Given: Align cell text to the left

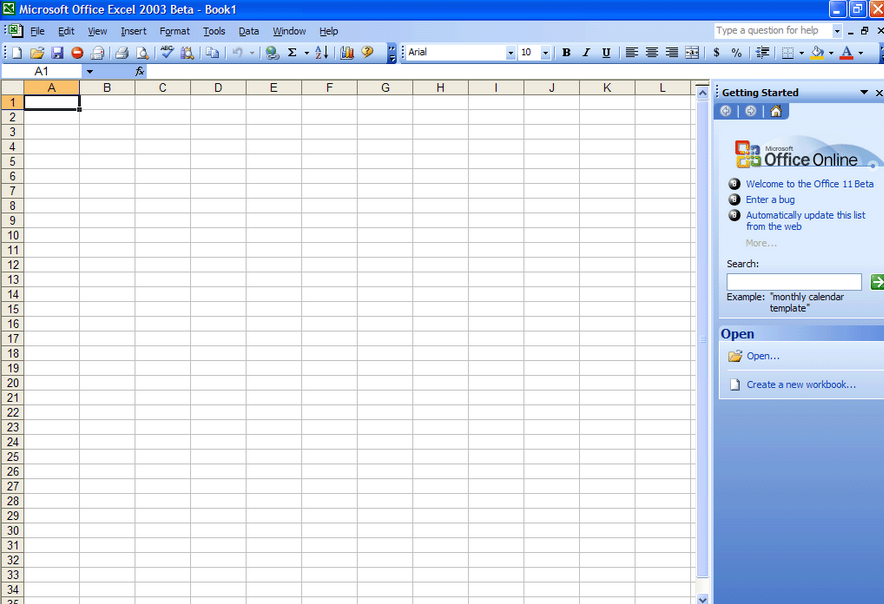Looking at the screenshot, I should tap(632, 52).
